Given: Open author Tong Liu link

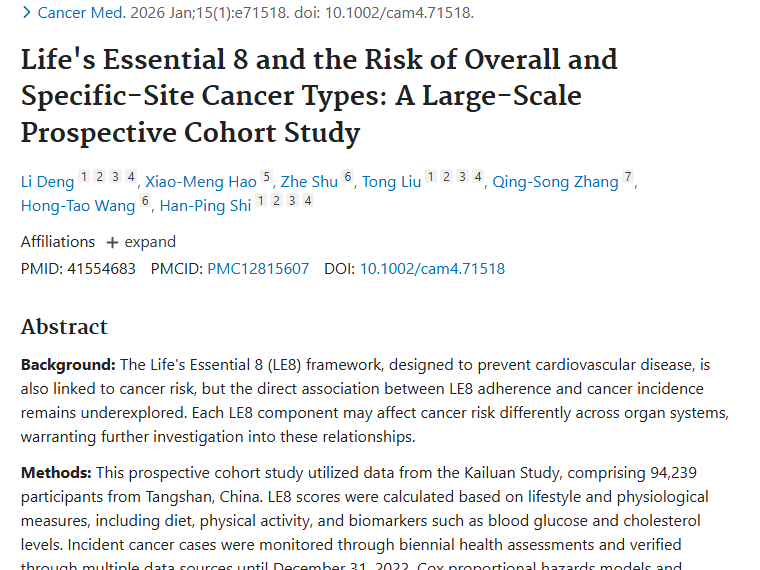Looking at the screenshot, I should [x=391, y=182].
